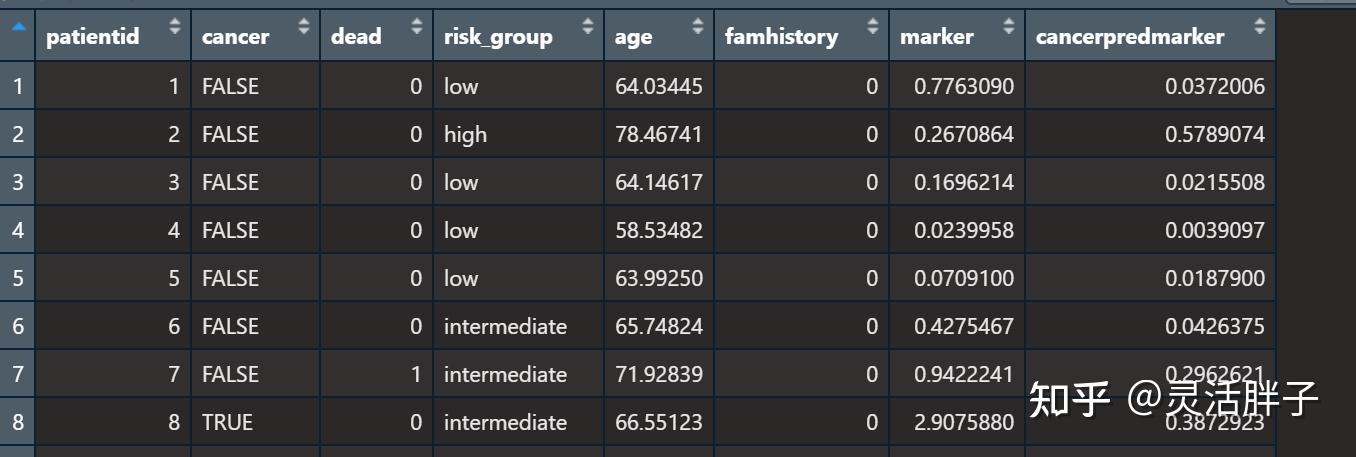1356x457 pixels.
Task: Click the blue row-index sort arrow in corner
Action: [17, 27]
